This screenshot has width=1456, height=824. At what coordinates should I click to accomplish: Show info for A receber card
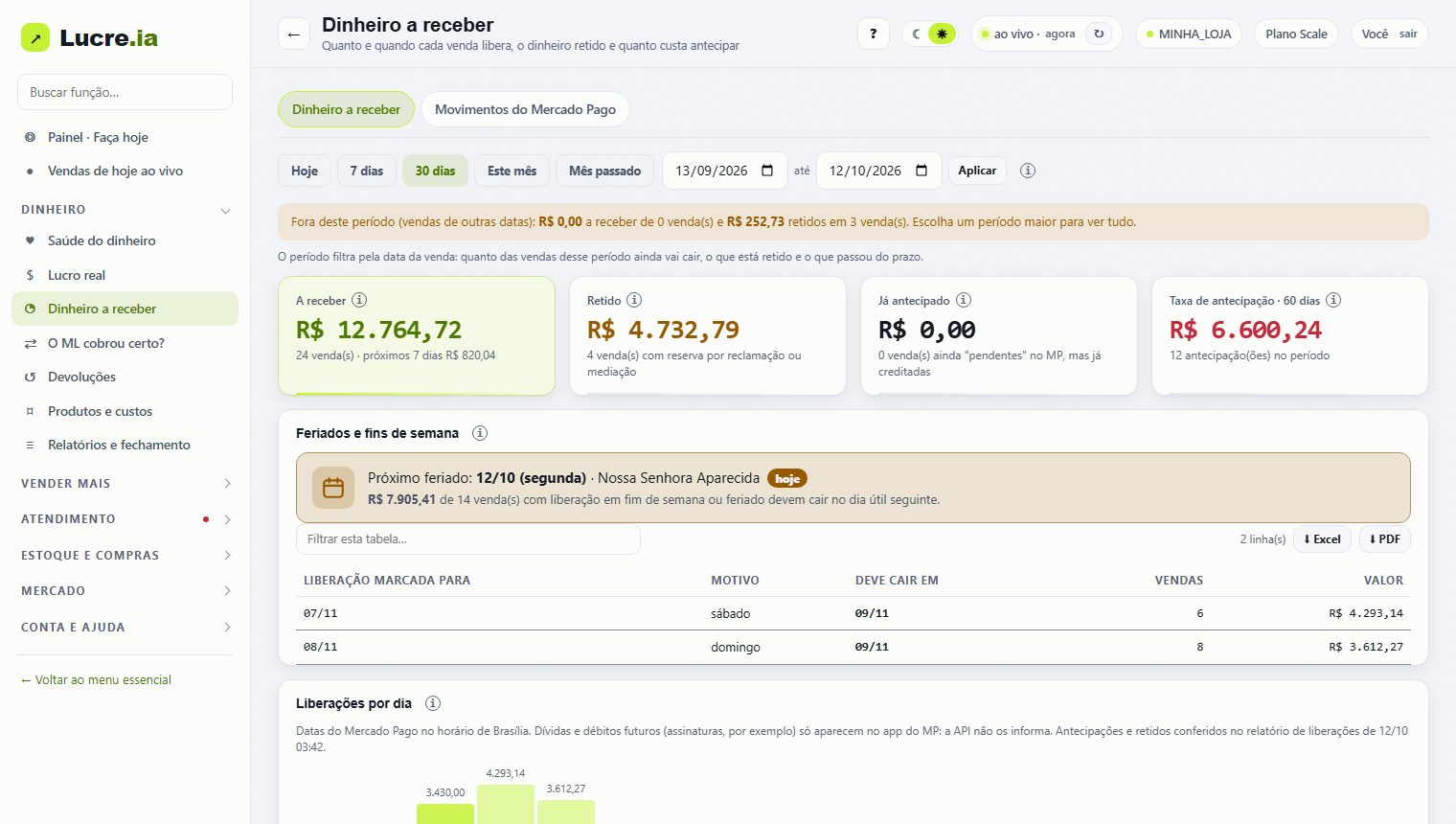tap(359, 300)
